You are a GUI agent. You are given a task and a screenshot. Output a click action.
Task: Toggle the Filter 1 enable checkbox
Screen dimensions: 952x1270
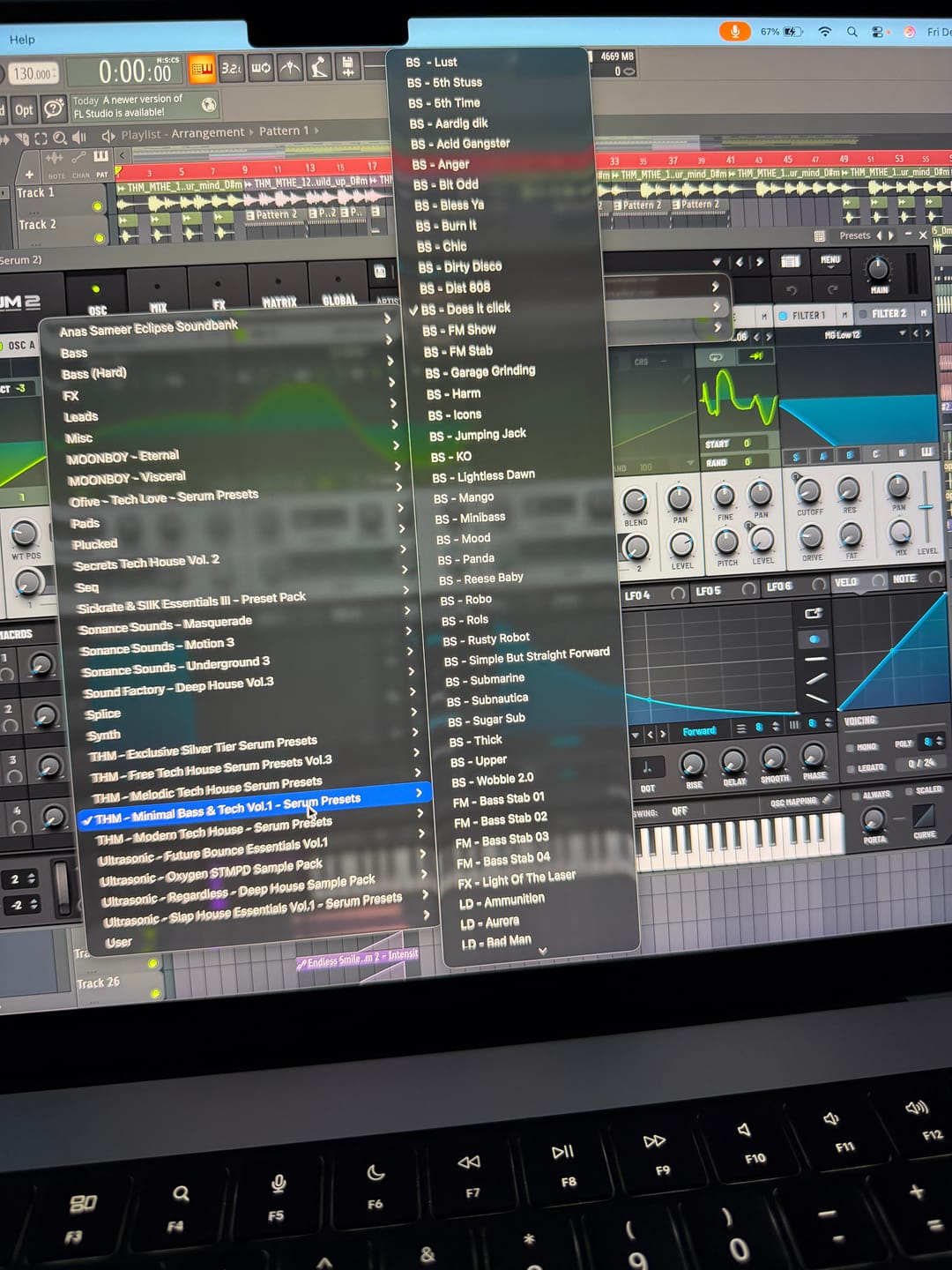[783, 316]
